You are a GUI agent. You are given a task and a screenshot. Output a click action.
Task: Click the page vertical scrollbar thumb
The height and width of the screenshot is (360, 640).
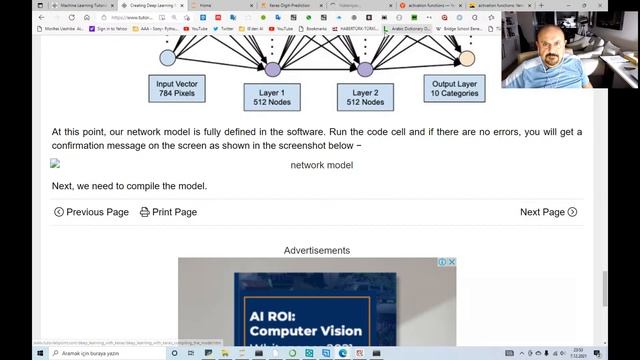[x=604, y=288]
